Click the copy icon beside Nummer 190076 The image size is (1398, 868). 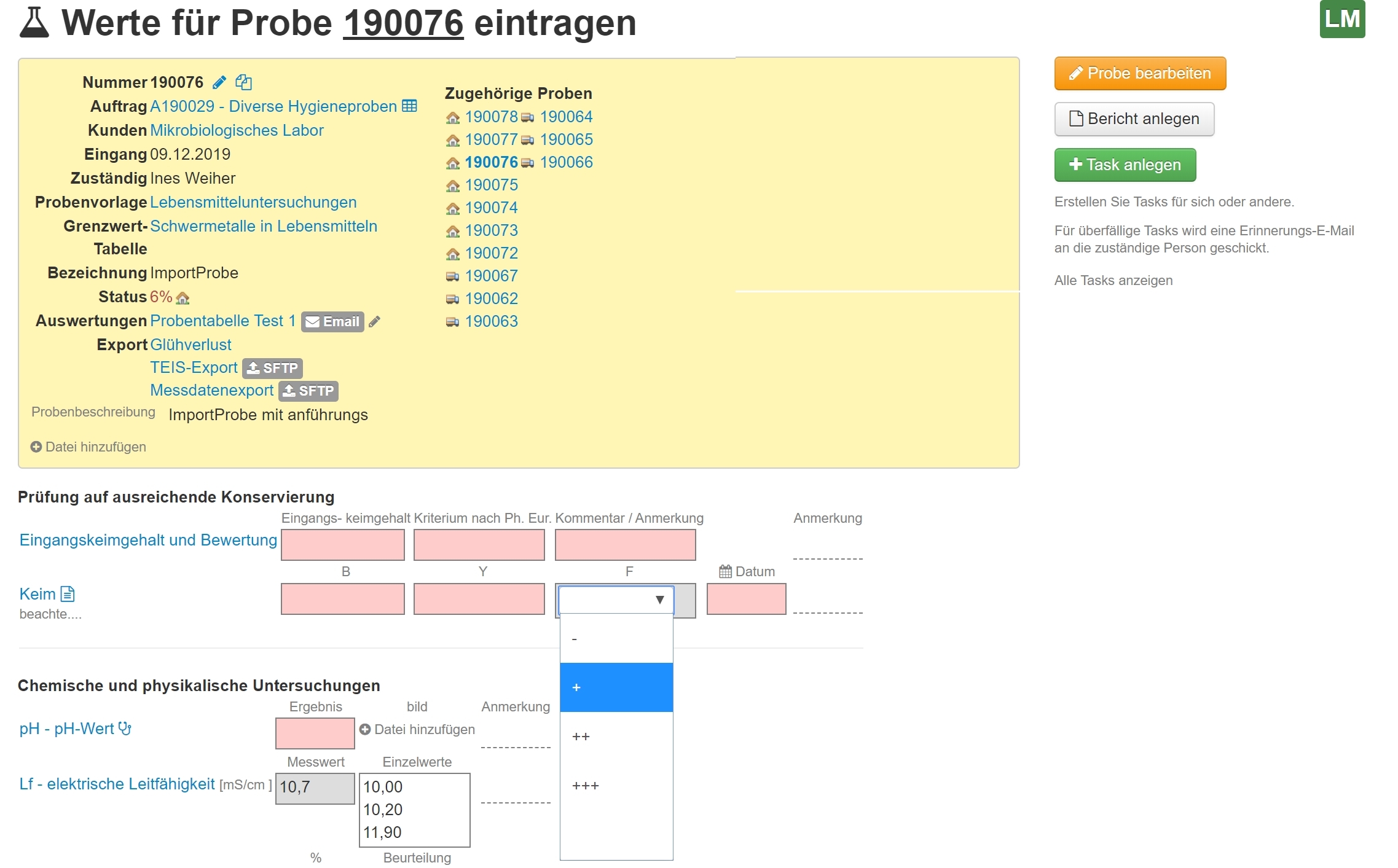243,82
